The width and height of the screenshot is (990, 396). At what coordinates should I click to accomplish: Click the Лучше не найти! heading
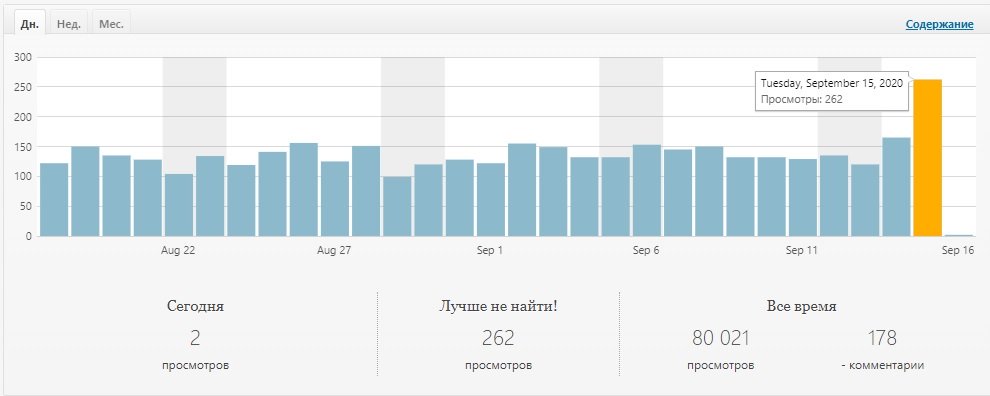pyautogui.click(x=498, y=307)
